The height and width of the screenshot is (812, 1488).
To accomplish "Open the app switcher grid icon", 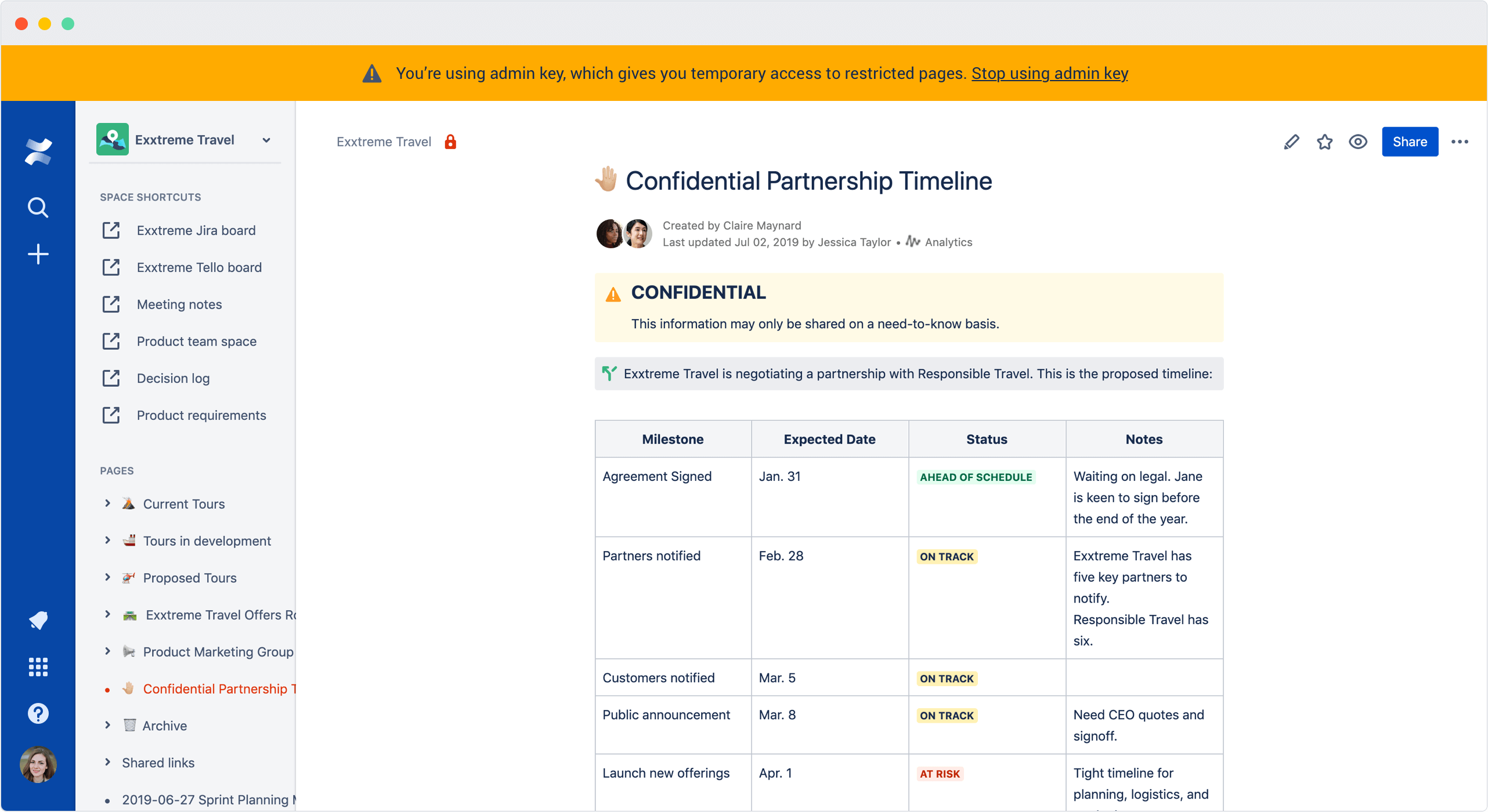I will [x=37, y=666].
